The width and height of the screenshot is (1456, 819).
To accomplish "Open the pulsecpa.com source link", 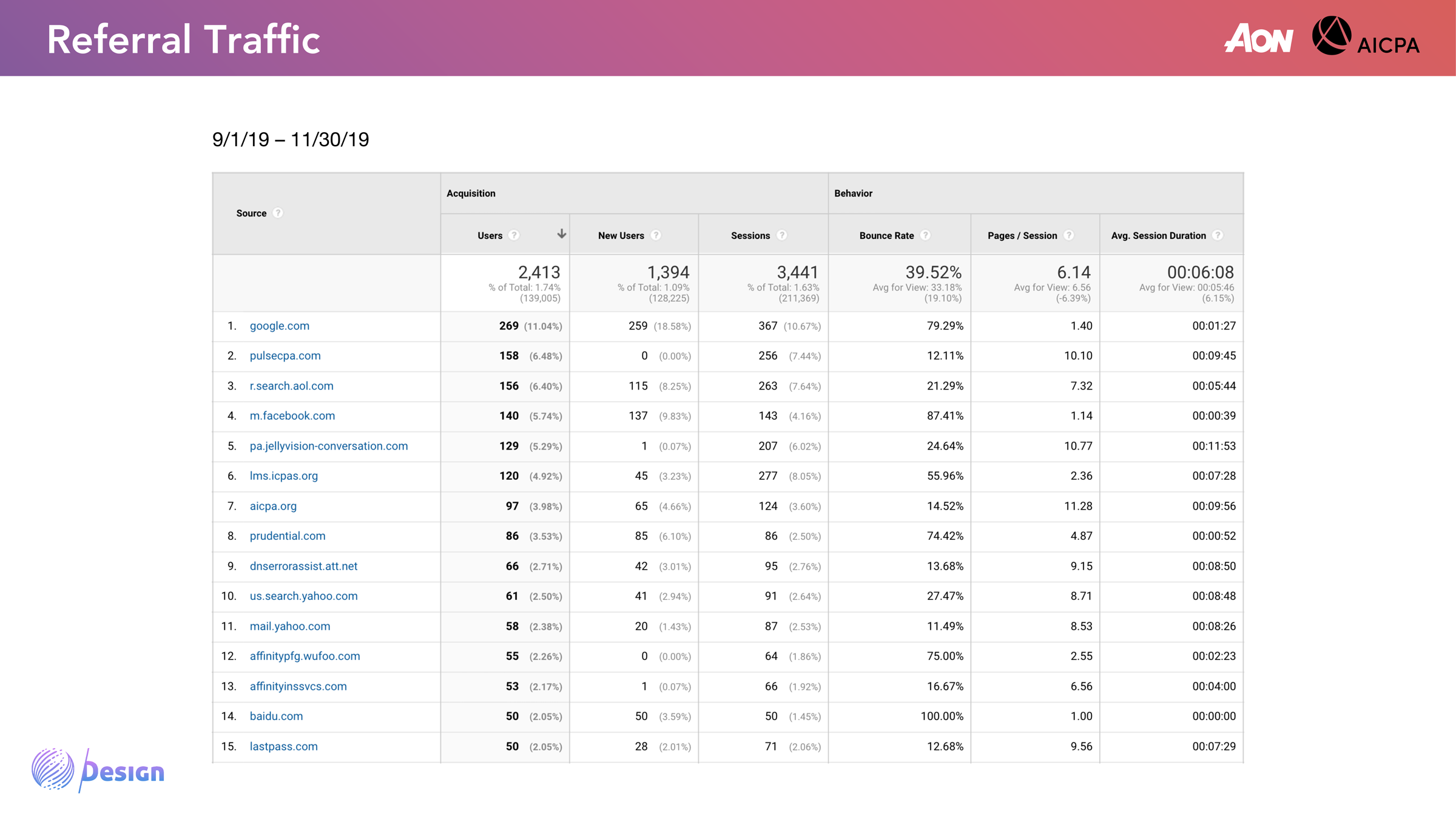I will point(285,356).
